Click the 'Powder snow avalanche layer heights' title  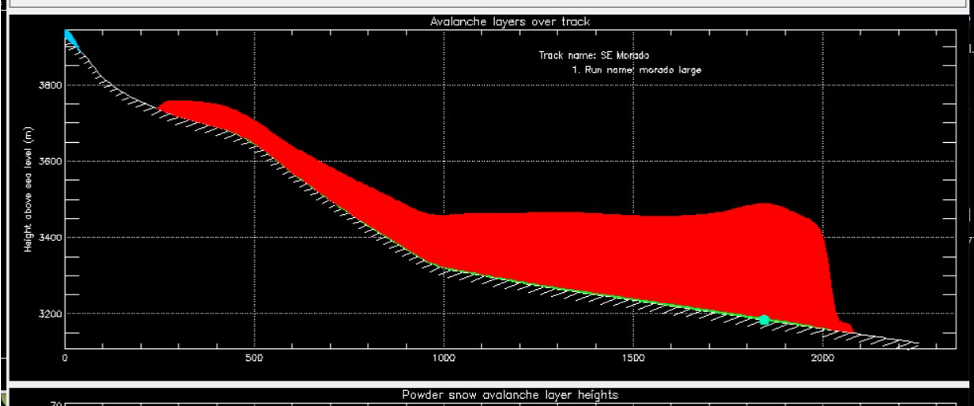click(x=510, y=395)
